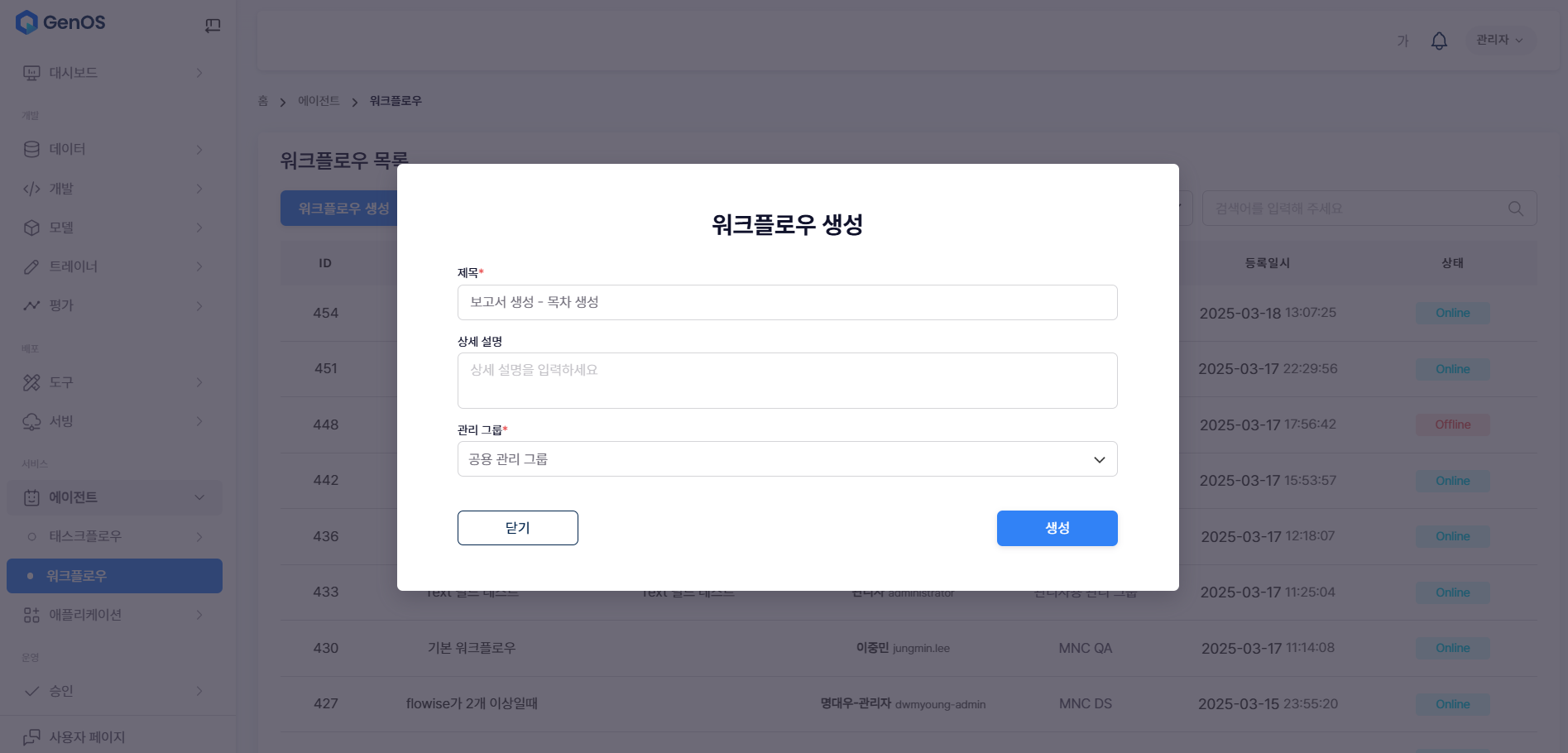
Task: Collapse the 에이전트 menu section
Action: 199,497
